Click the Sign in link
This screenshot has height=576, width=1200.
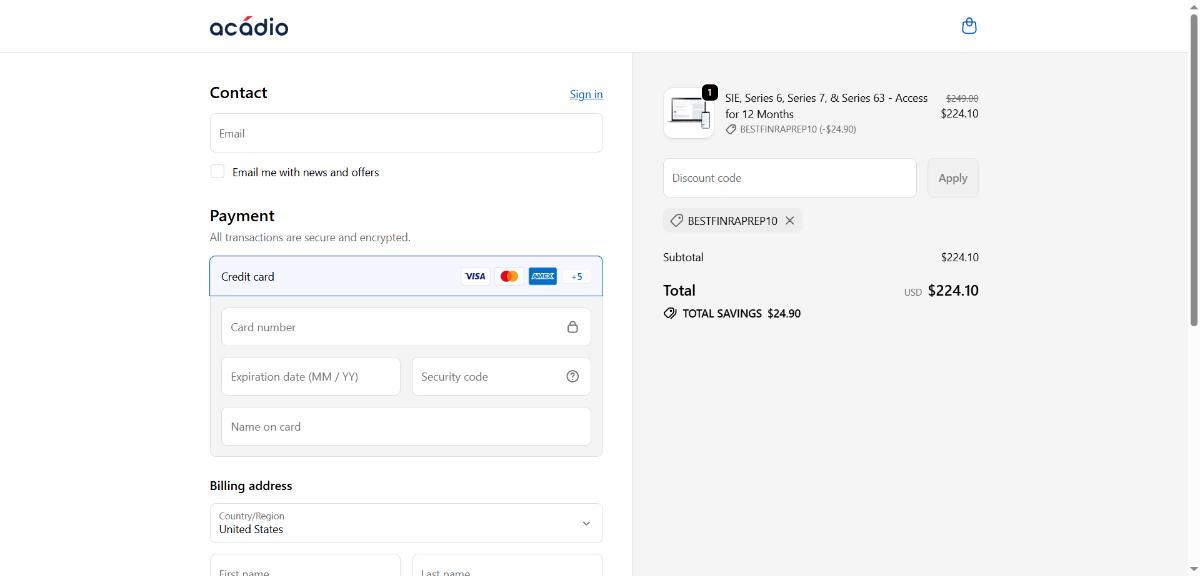click(x=586, y=94)
